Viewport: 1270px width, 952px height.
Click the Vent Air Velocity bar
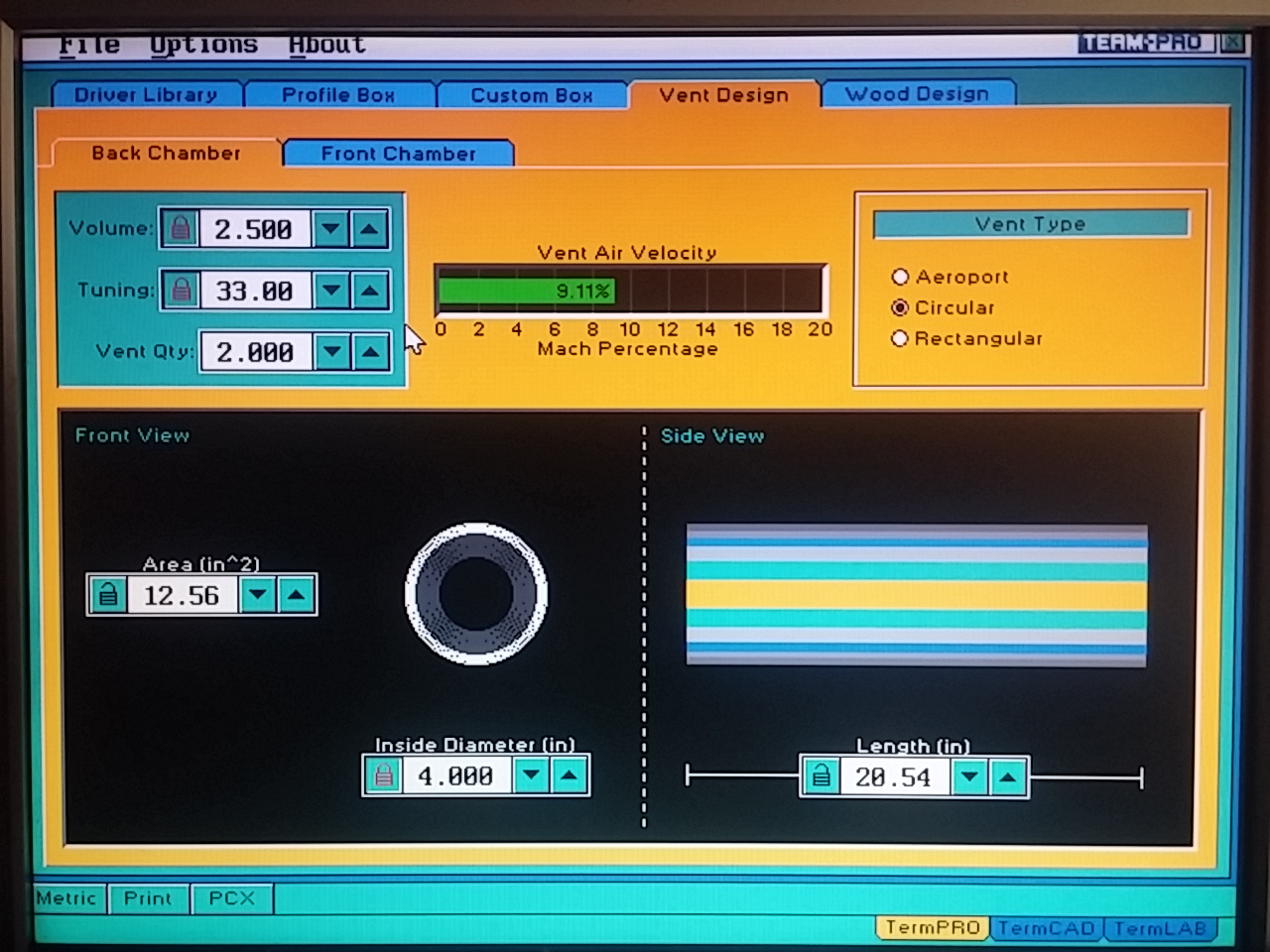630,291
